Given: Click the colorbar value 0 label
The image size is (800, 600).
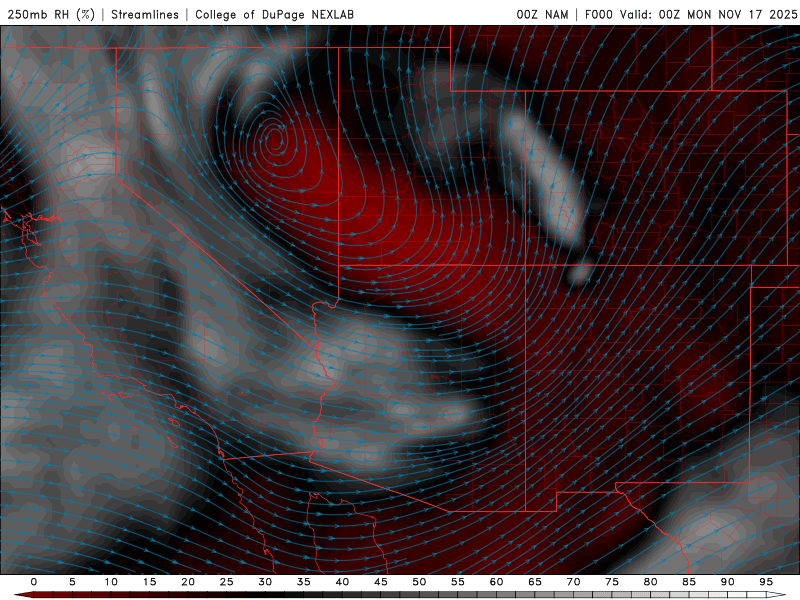Looking at the screenshot, I should [34, 582].
